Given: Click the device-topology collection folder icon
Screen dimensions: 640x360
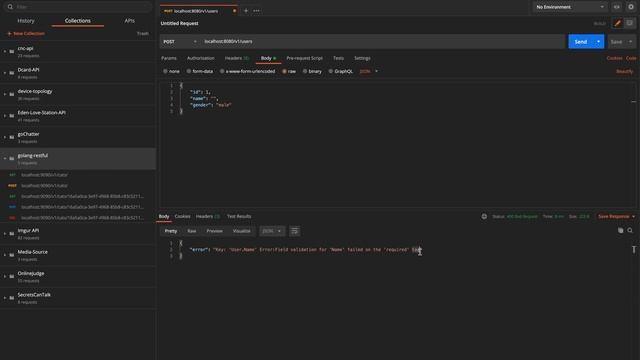Looking at the screenshot, I should coord(12,95).
